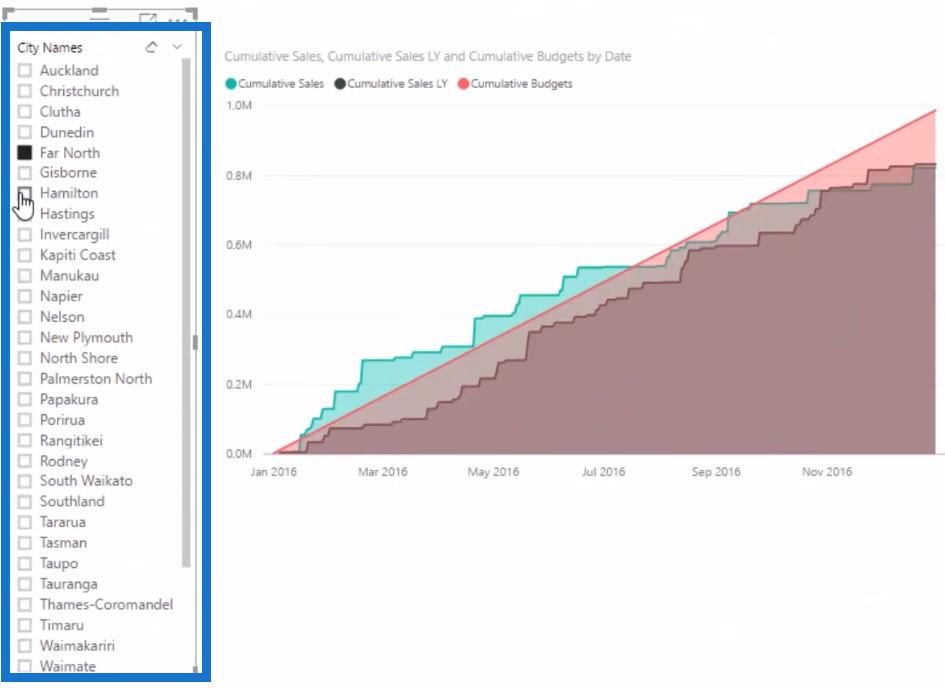Select the Dunedin checkbox
Image resolution: width=945 pixels, height=688 pixels.
click(x=25, y=132)
